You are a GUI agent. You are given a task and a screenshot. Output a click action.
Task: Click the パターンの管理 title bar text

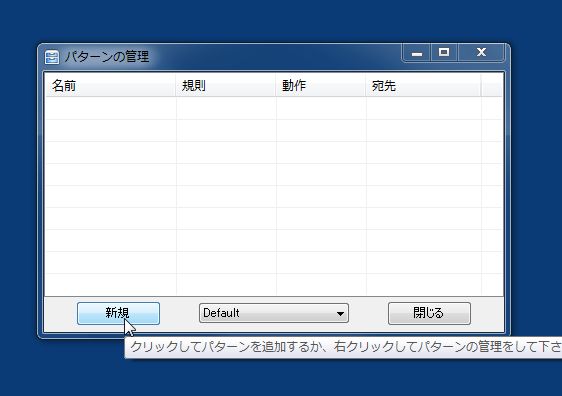tap(107, 57)
